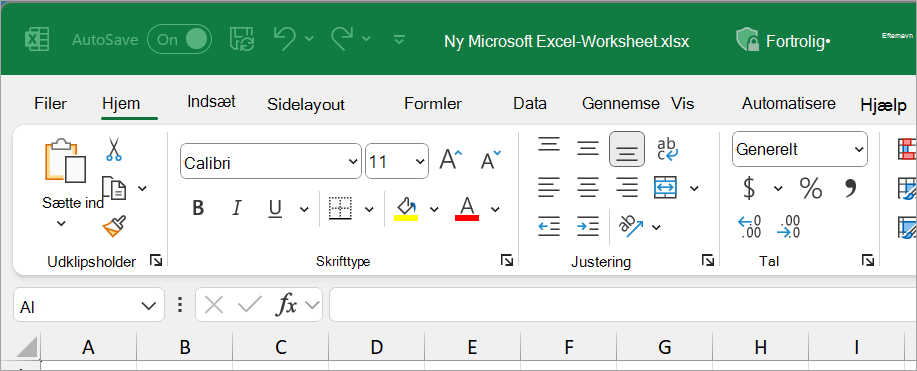This screenshot has height=371, width=917.
Task: Open Justering dialog launcher
Action: 708,260
